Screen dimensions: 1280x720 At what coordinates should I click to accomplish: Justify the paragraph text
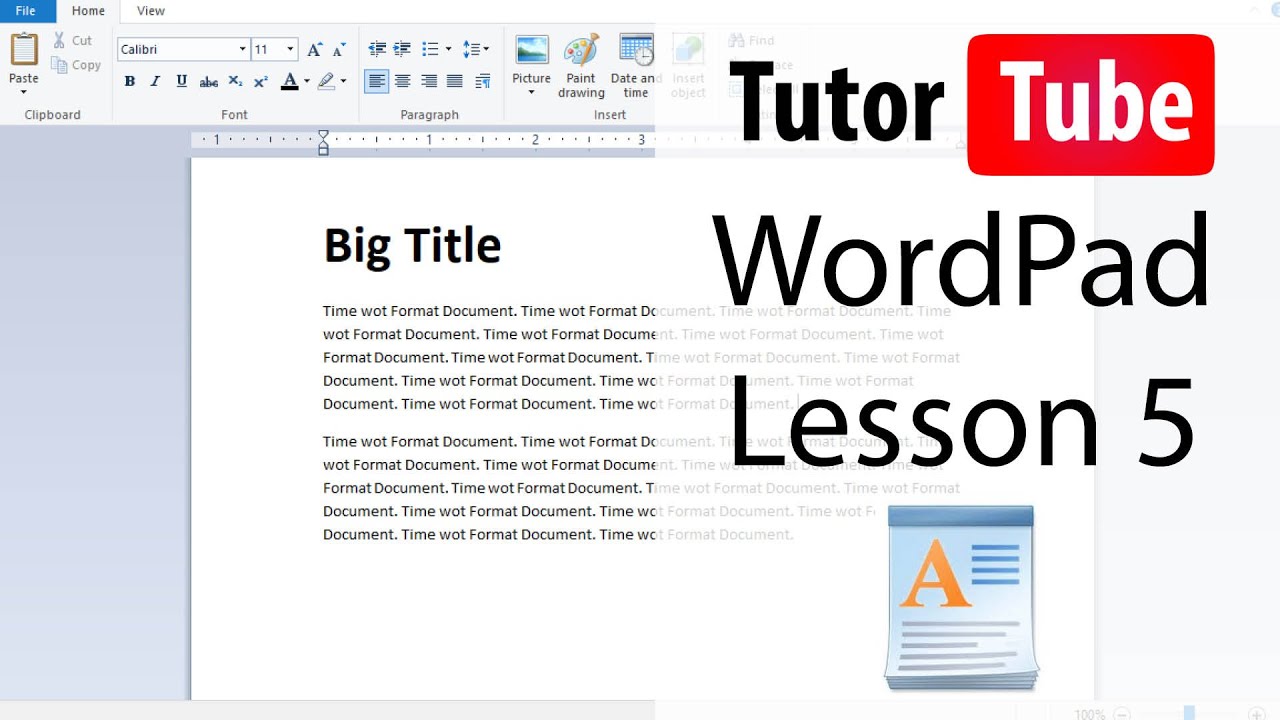[x=455, y=81]
